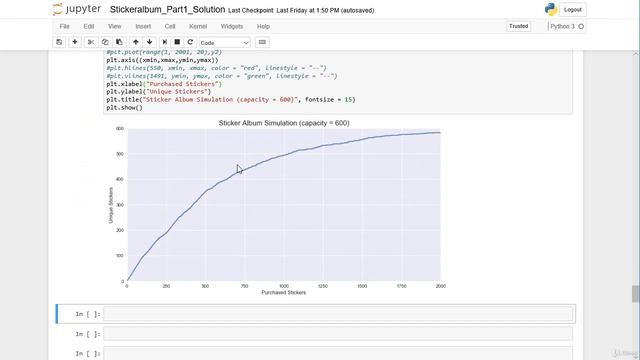Click the plt.ylabel("Unique Stickers") code line
The height and width of the screenshot is (360, 640).
(x=159, y=92)
